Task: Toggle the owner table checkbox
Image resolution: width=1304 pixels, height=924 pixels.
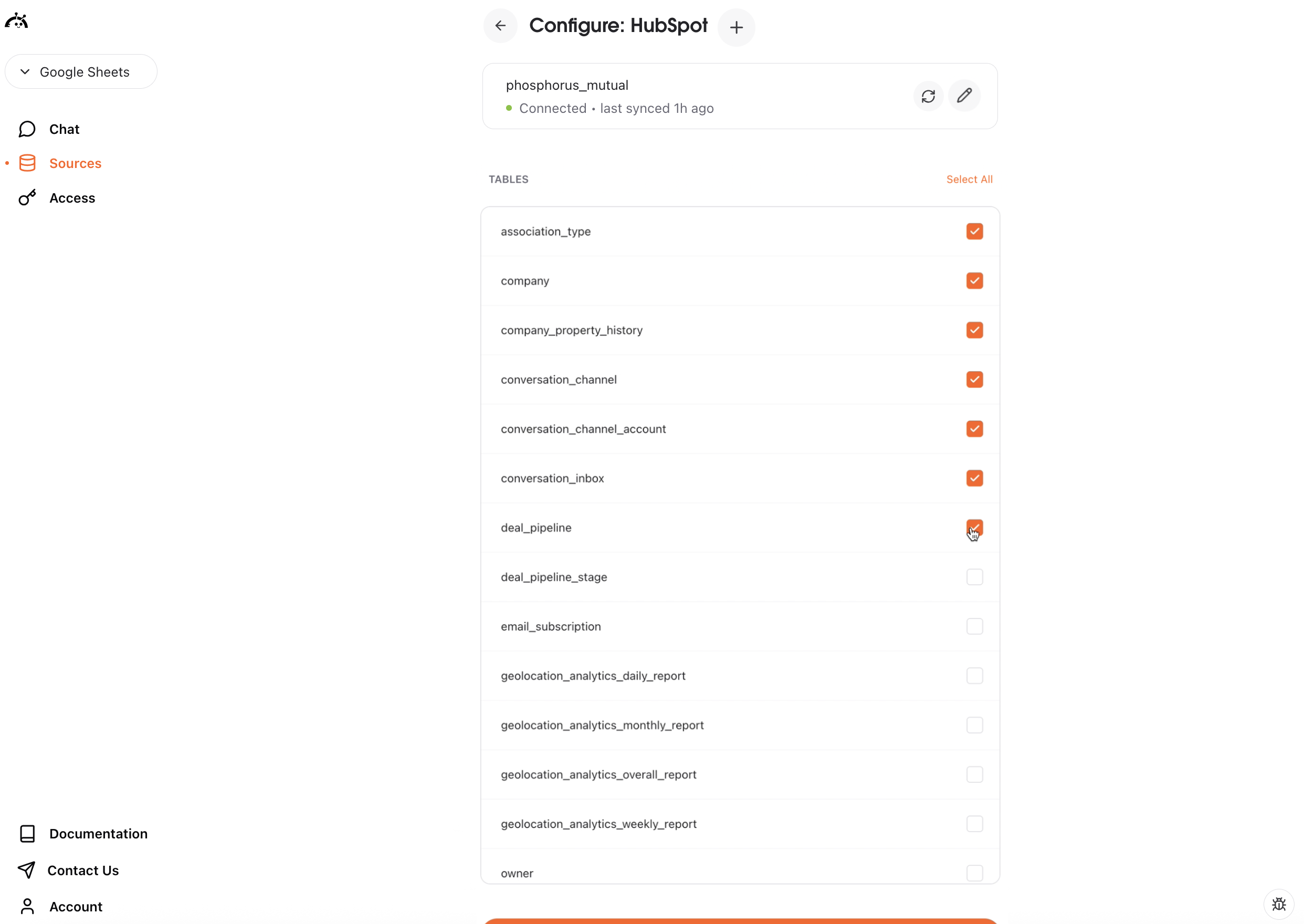Action: click(975, 874)
